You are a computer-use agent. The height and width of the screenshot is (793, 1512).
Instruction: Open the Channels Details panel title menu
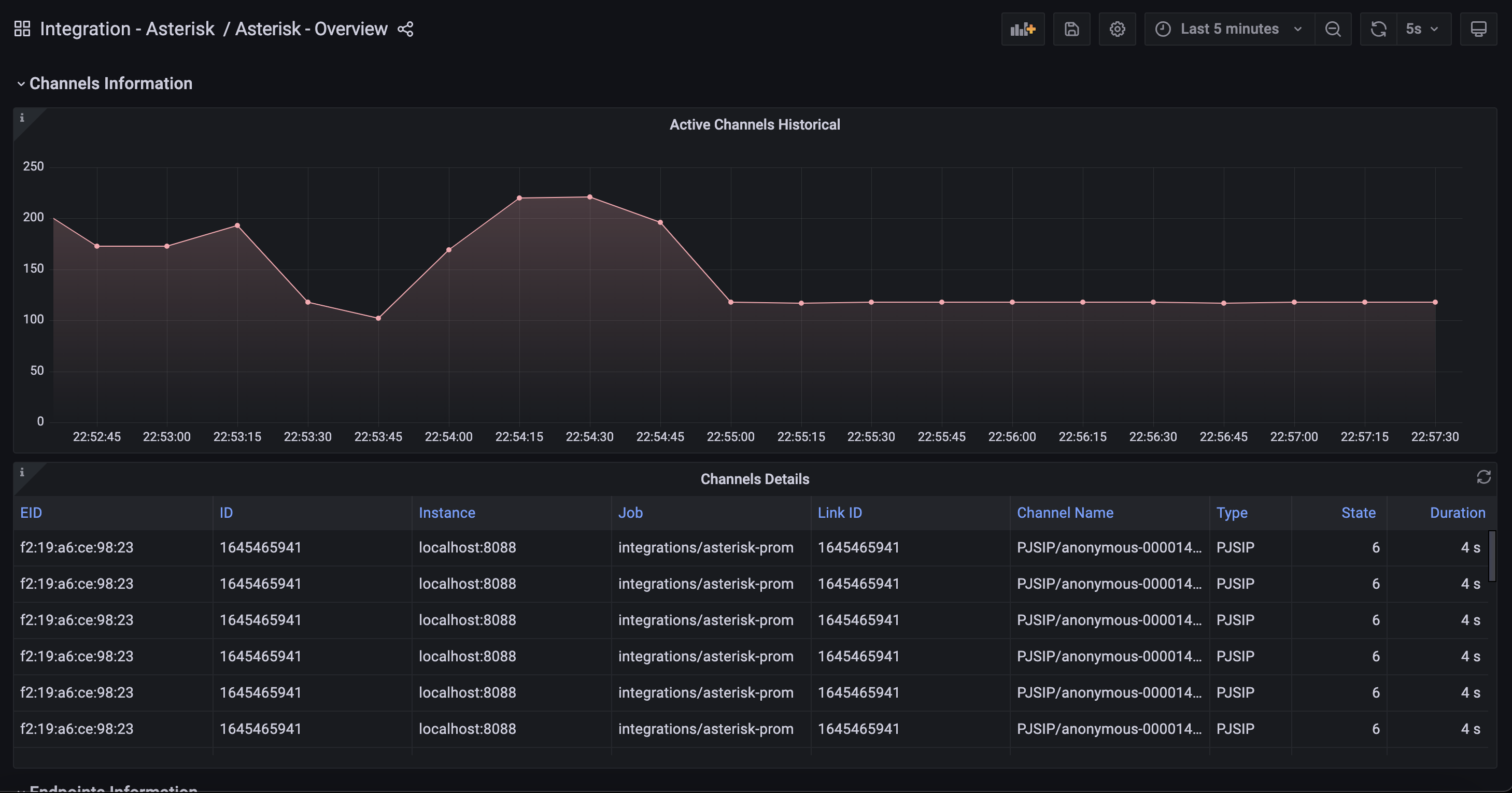(x=755, y=479)
